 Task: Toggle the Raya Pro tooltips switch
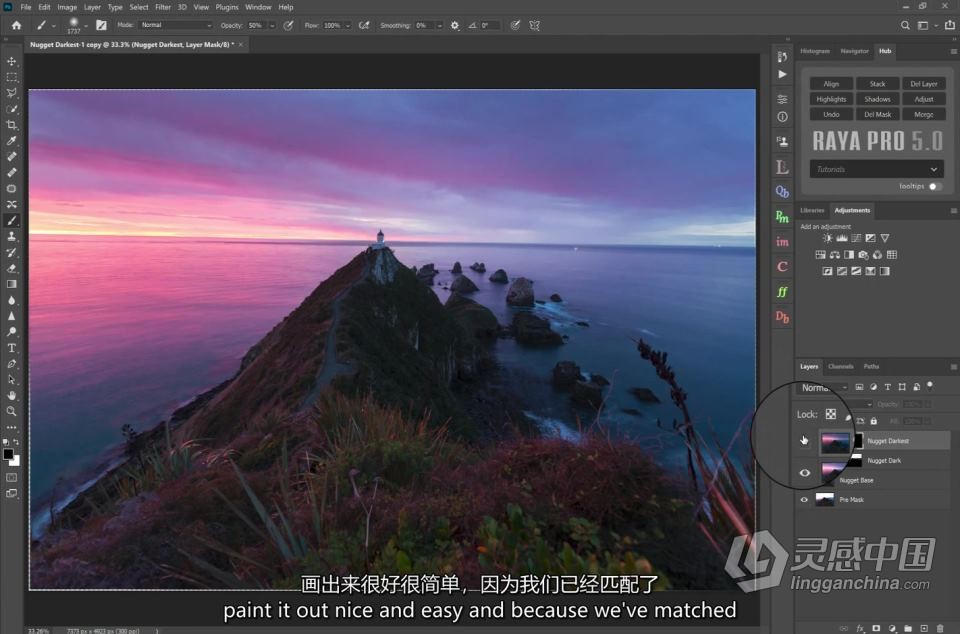click(x=934, y=187)
